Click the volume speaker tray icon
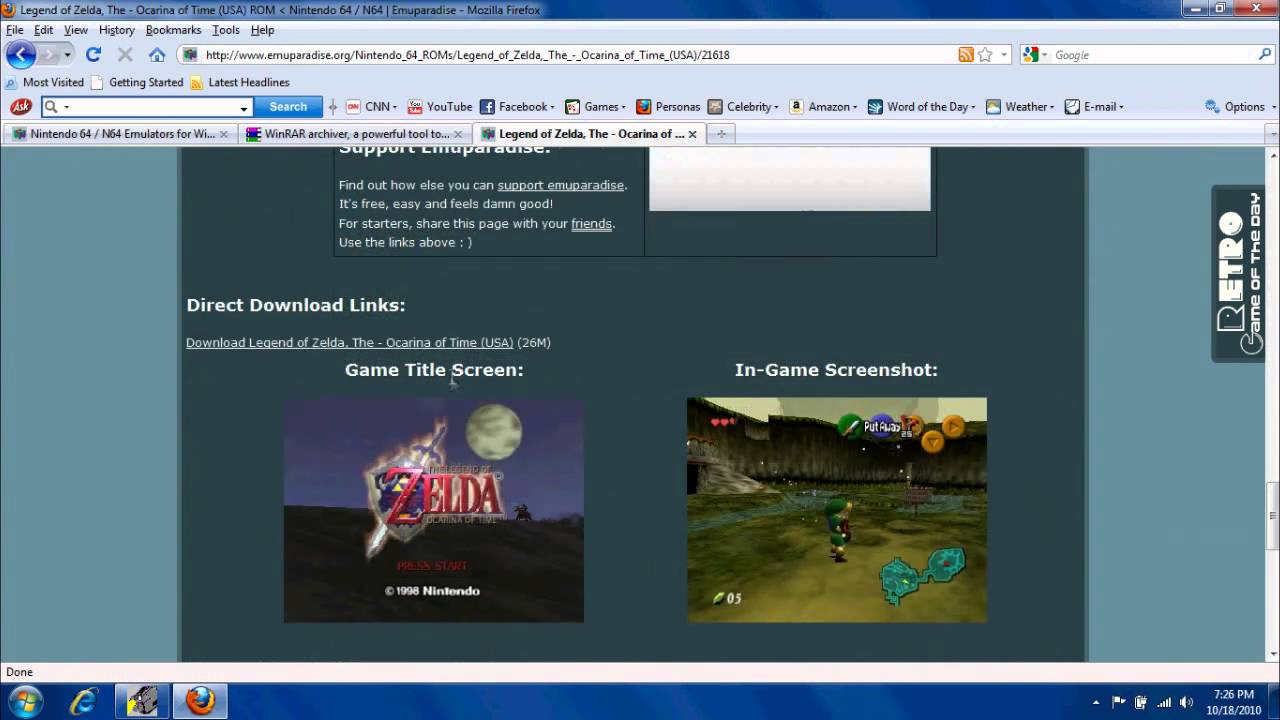Viewport: 1280px width, 720px height. pyautogui.click(x=1187, y=702)
